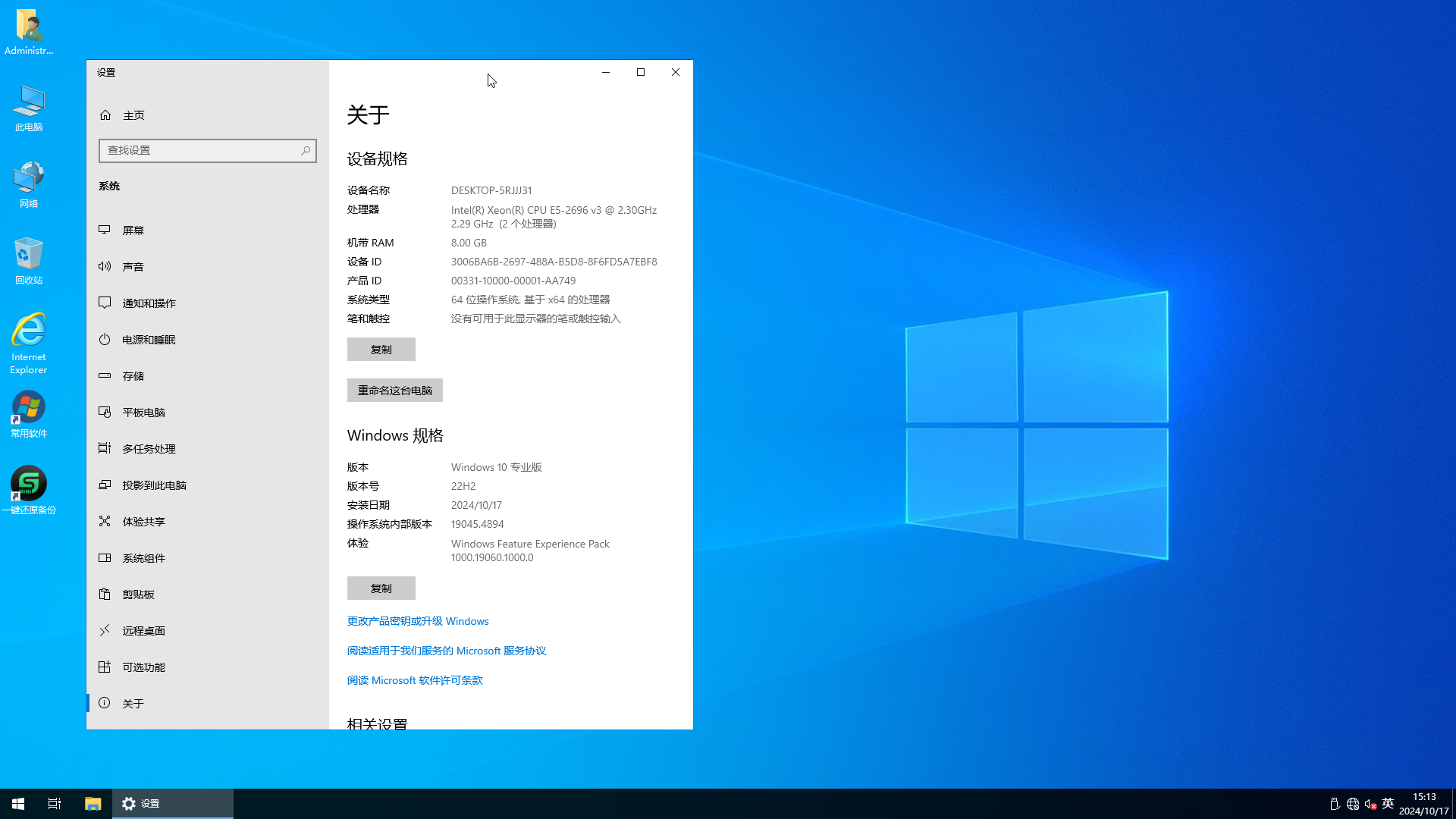Viewport: 1456px width, 819px height.
Task: Open 声音 sound settings icon
Action: 105,266
